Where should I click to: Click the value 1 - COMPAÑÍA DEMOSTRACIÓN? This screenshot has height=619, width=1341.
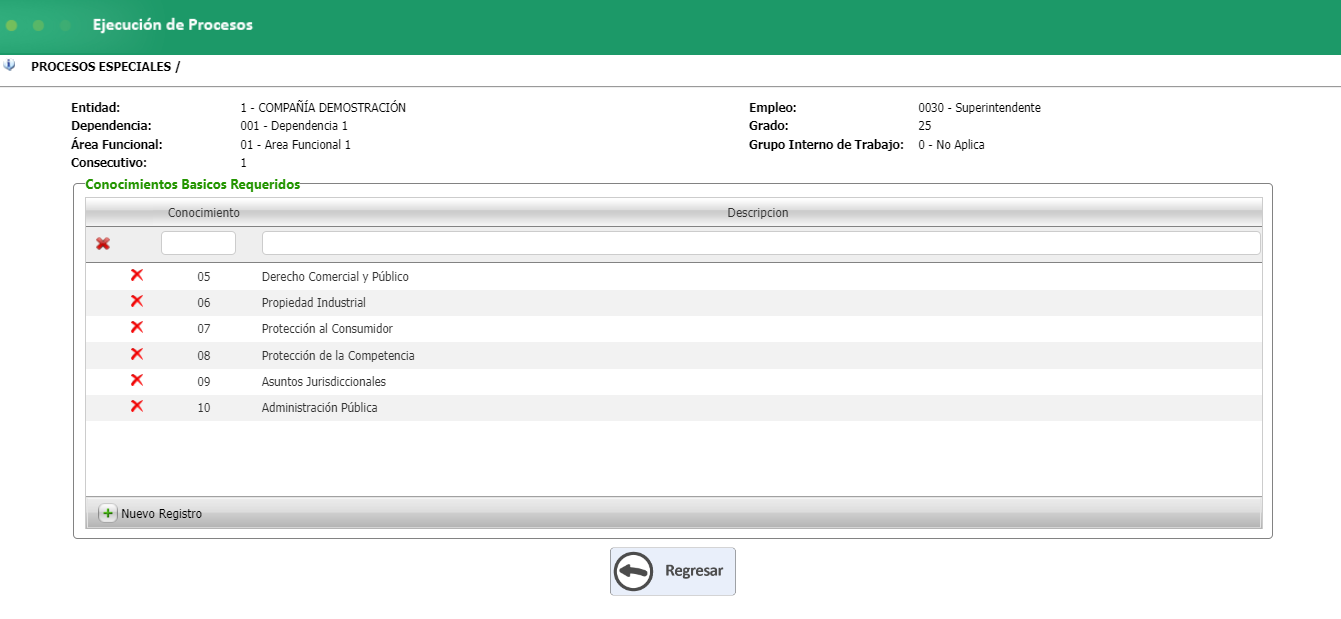tap(323, 108)
